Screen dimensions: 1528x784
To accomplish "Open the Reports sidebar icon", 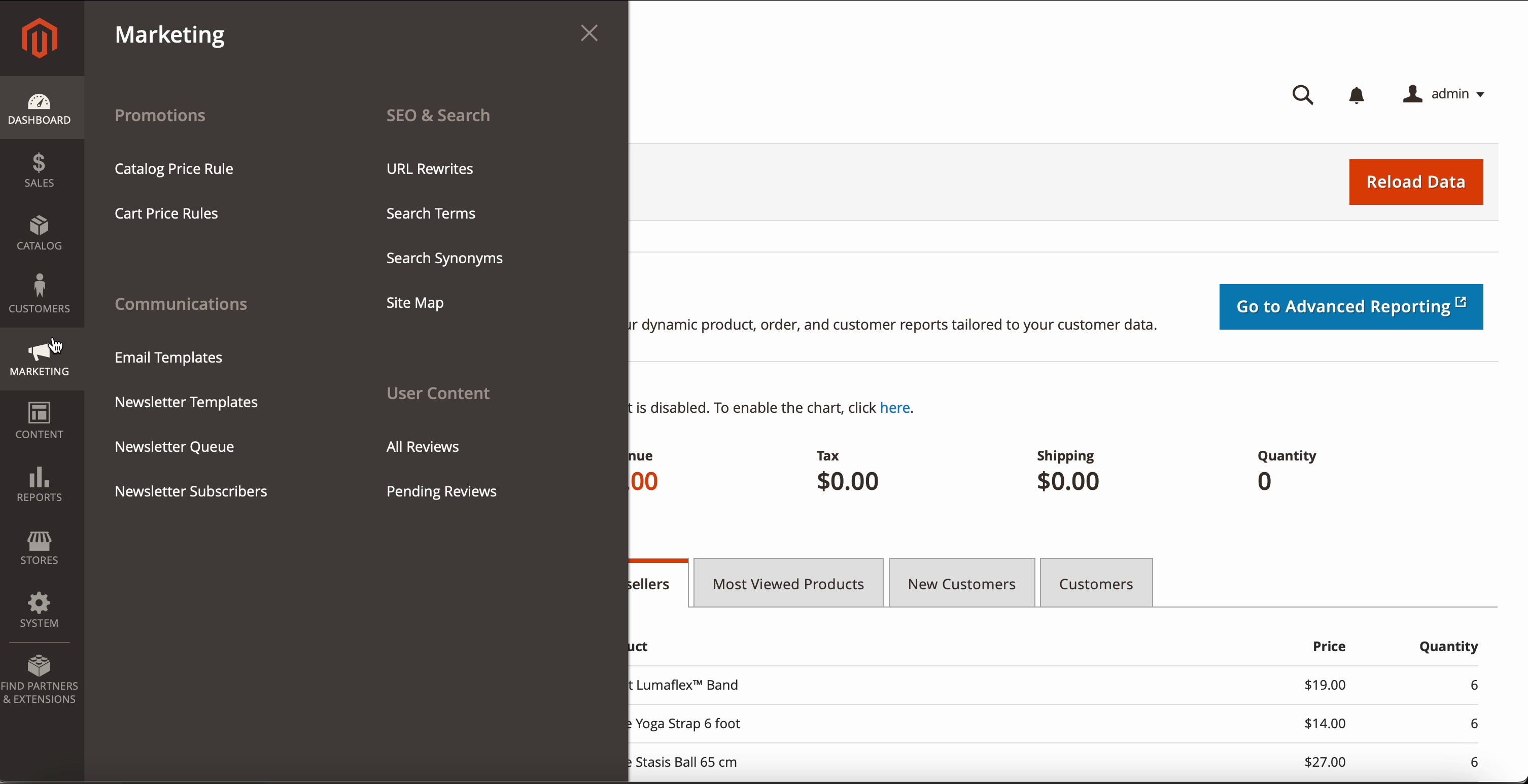I will click(39, 483).
